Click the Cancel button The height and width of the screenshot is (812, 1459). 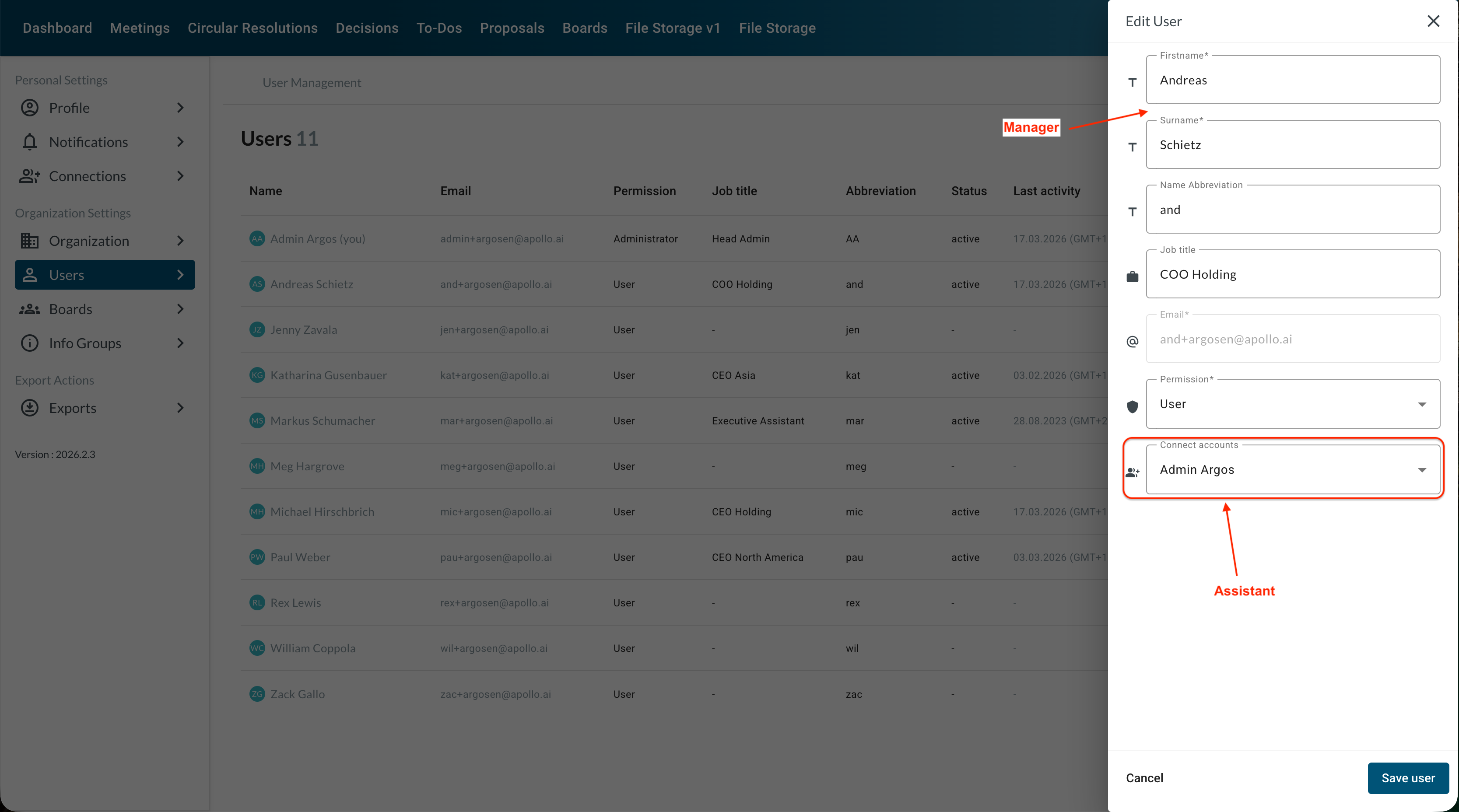point(1144,777)
